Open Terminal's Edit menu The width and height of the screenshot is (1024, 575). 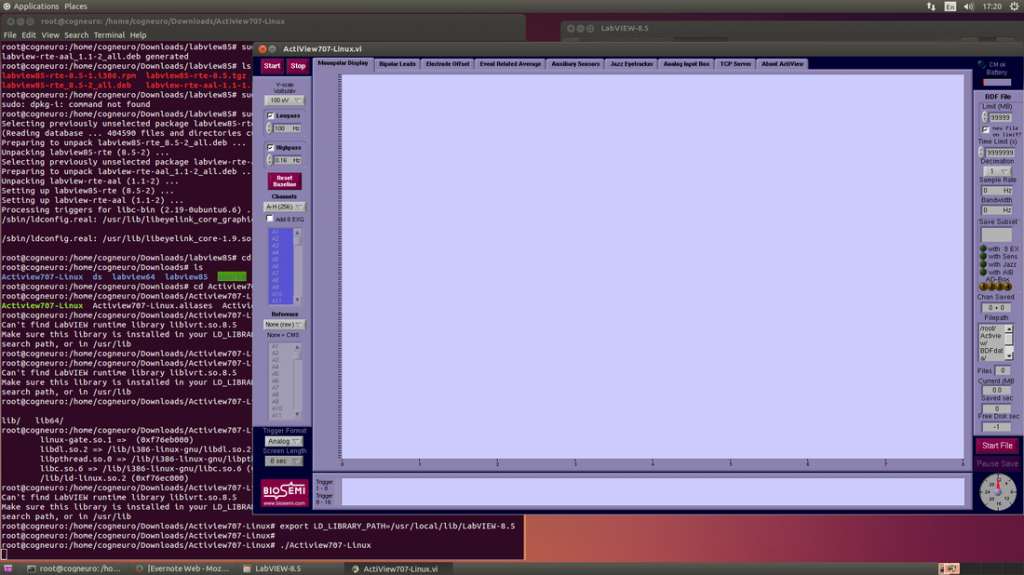[29, 35]
